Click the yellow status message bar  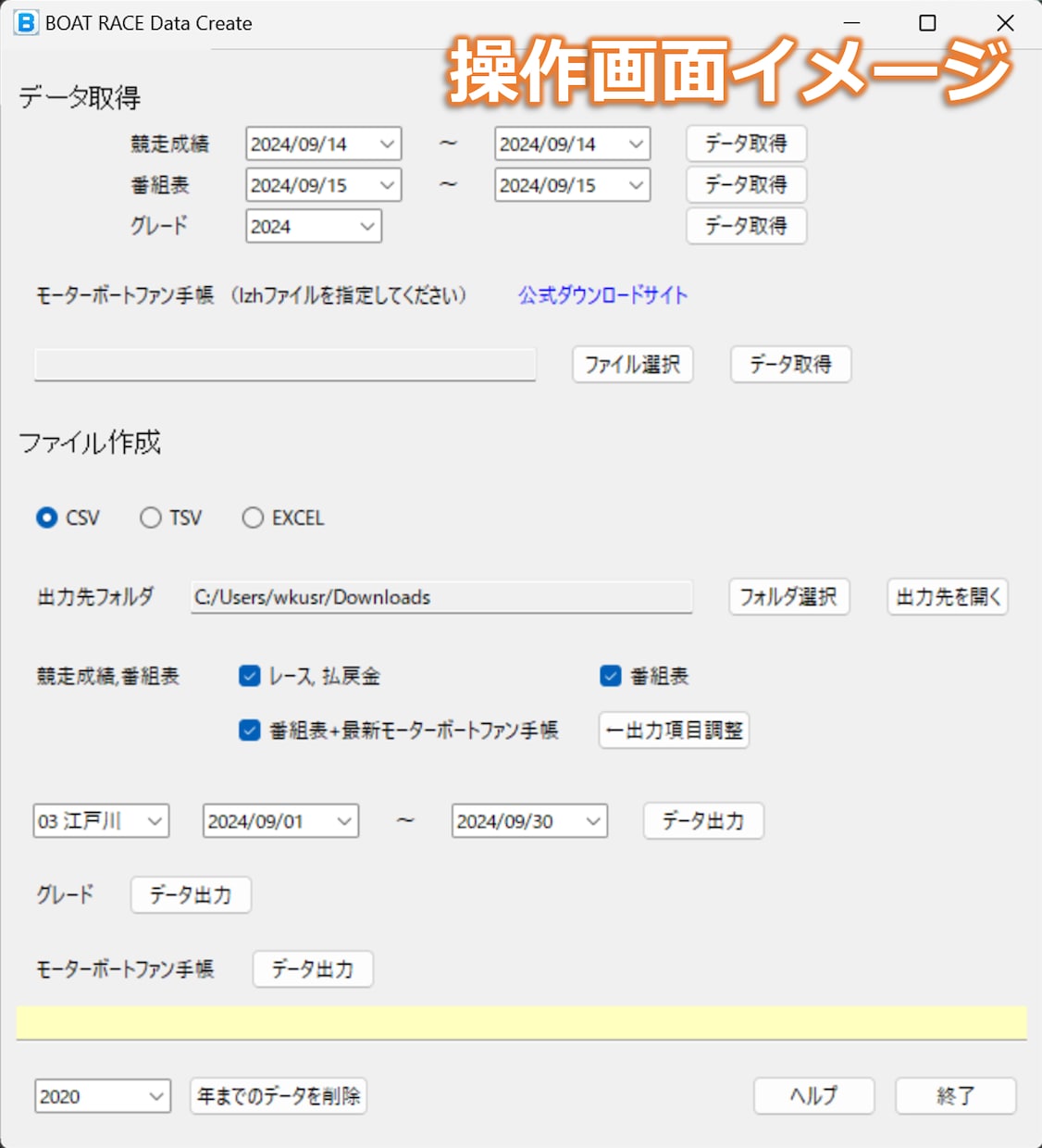pos(522,1023)
